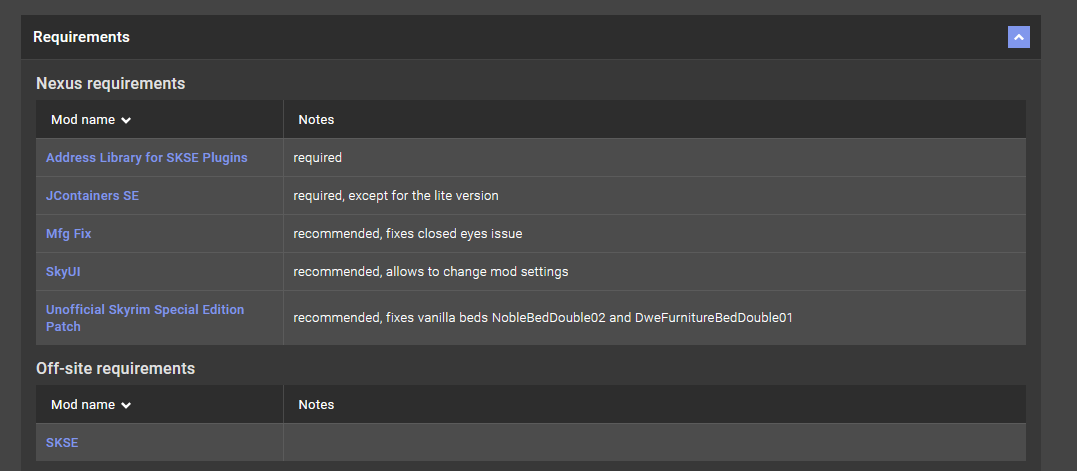Screen dimensions: 1077x471
Task: Open the JContainers SE mod link
Action: [x=92, y=196]
